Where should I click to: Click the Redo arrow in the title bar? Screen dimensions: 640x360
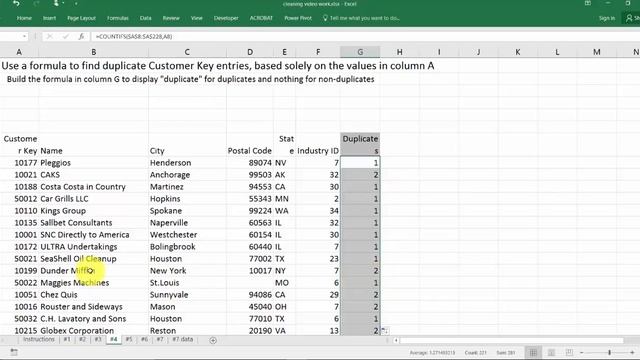pyautogui.click(x=36, y=4)
